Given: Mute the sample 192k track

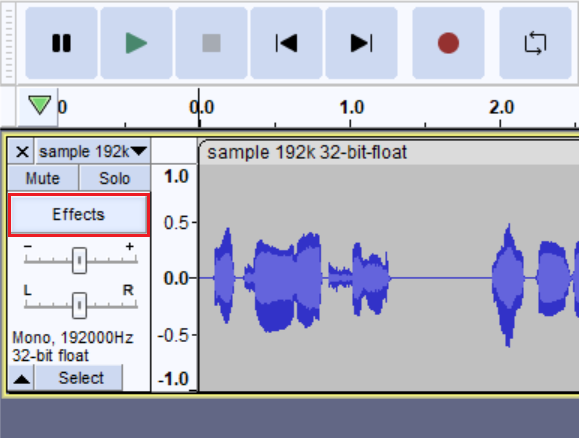Looking at the screenshot, I should point(43,178).
